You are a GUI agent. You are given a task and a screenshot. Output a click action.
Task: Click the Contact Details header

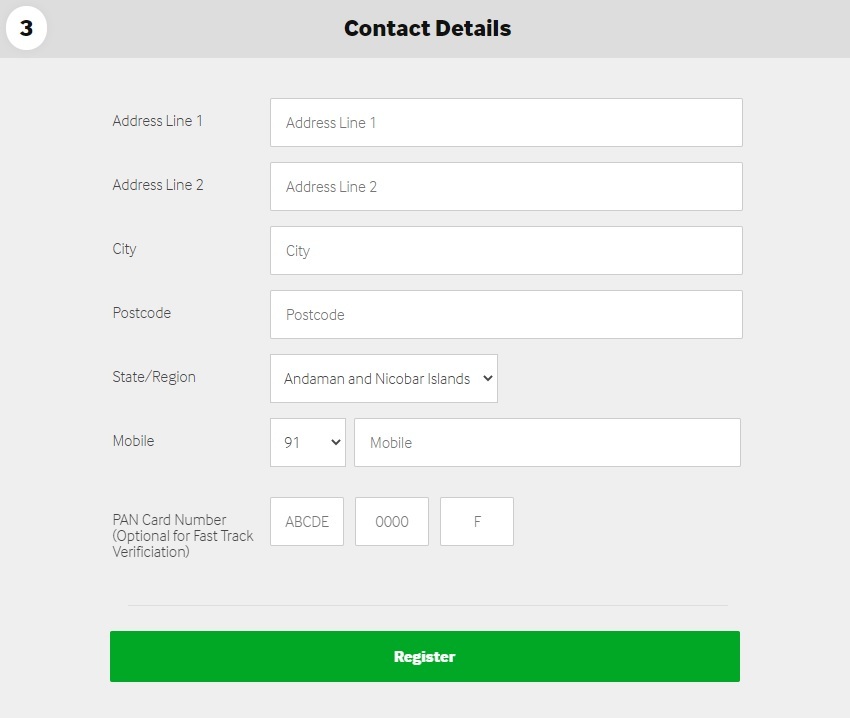[x=427, y=28]
